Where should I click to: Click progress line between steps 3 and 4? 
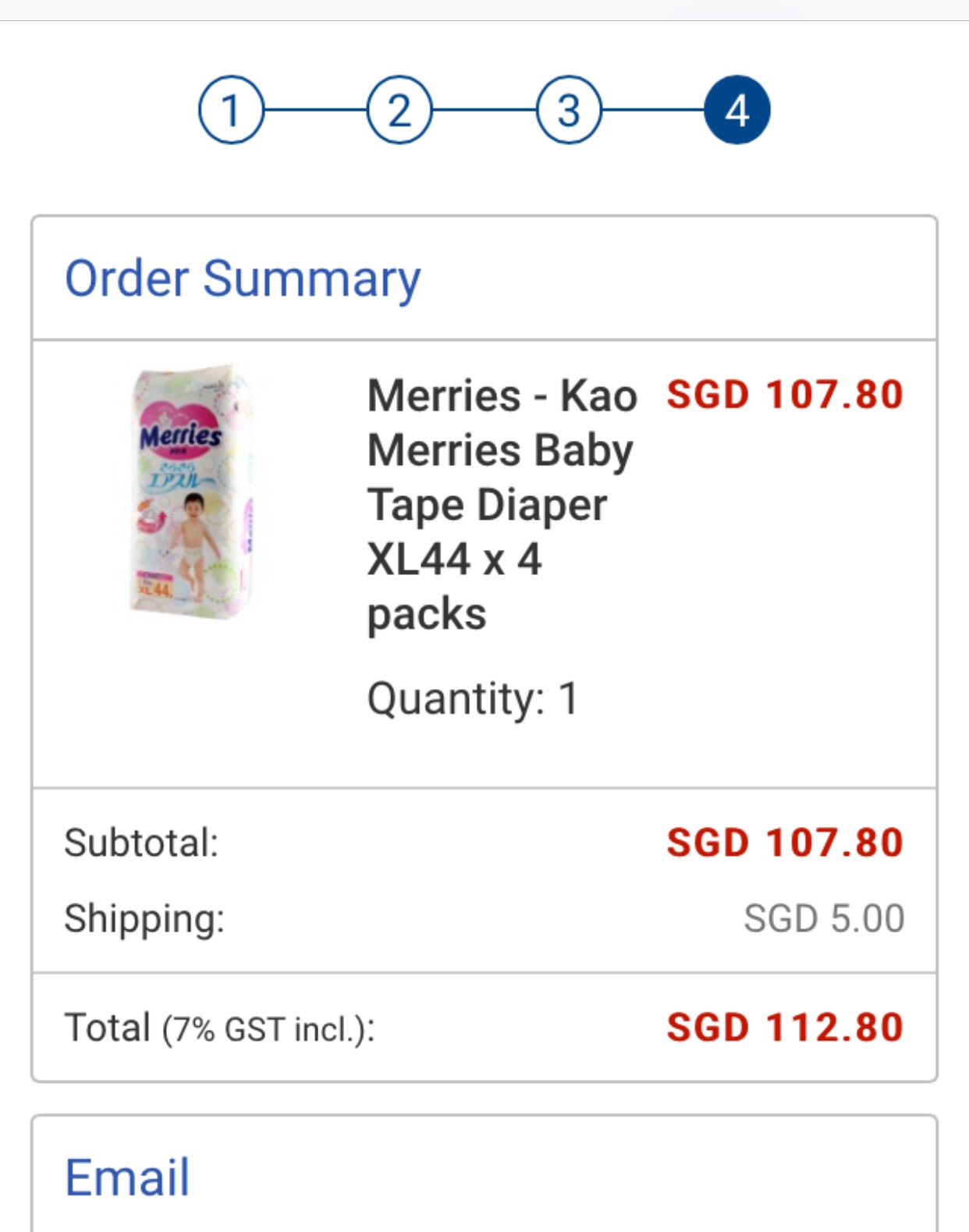click(652, 110)
